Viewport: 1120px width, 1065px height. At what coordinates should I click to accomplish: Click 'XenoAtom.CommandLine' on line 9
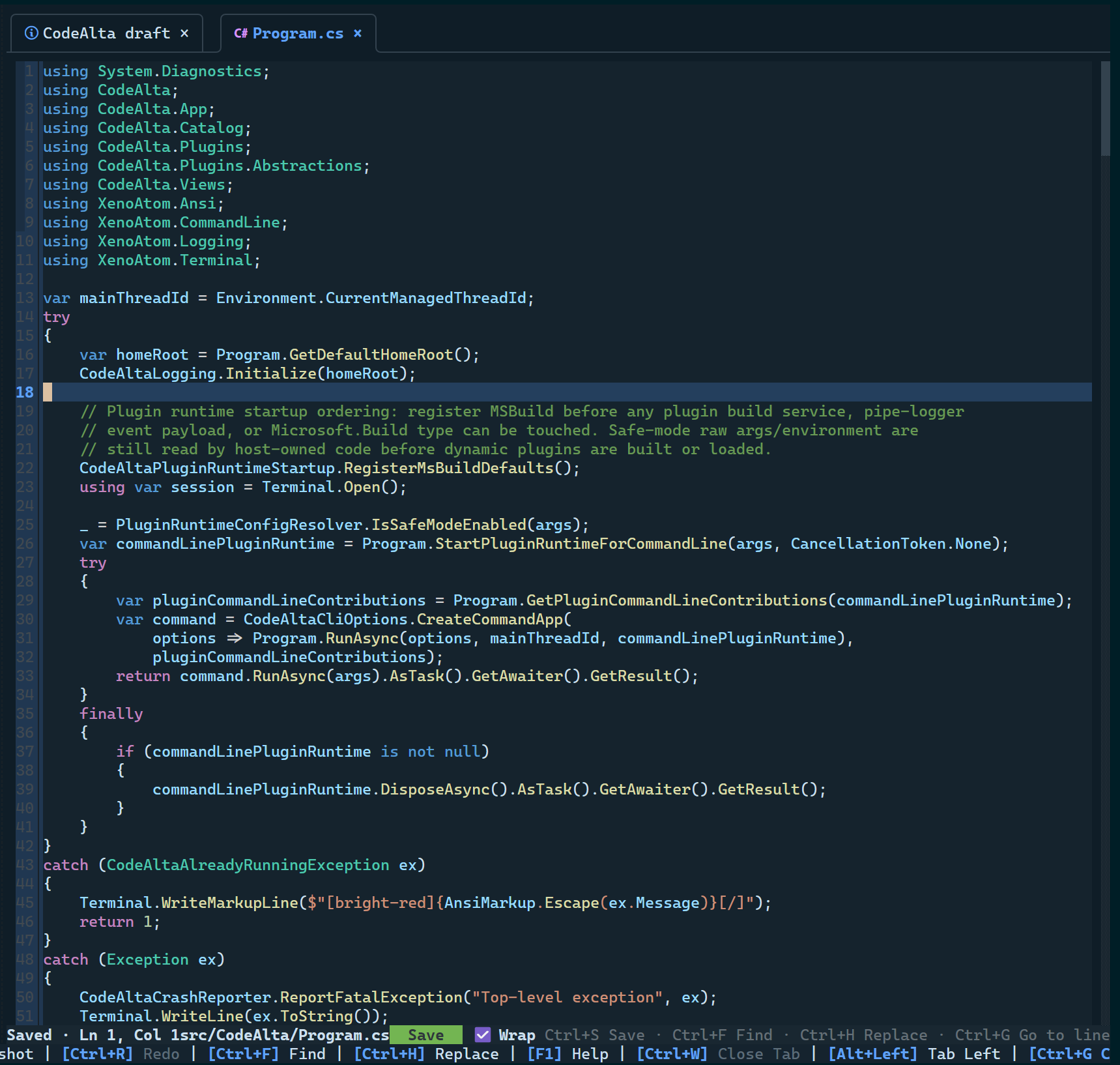tap(189, 222)
